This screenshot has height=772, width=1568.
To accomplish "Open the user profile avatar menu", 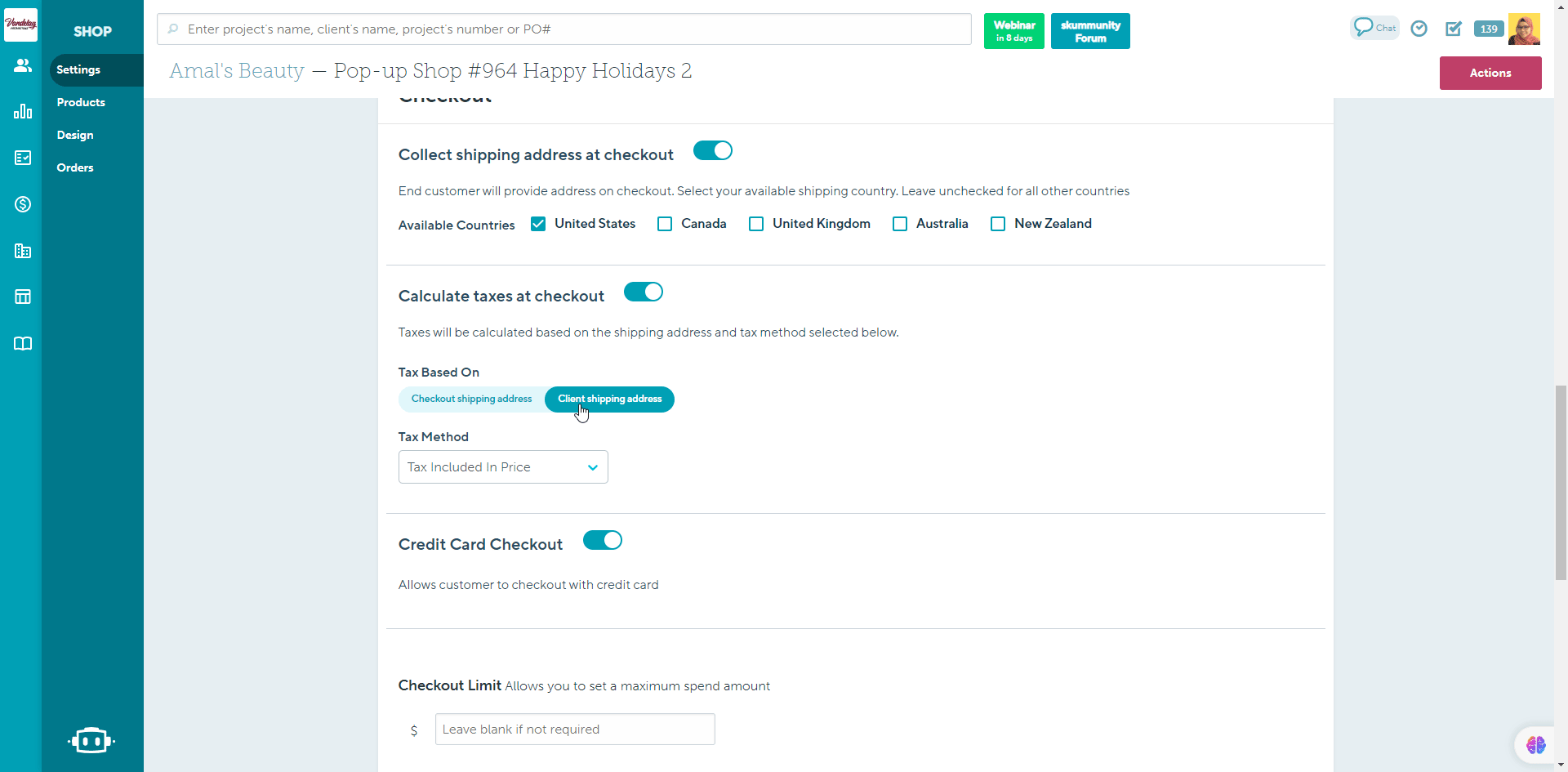I will pyautogui.click(x=1524, y=29).
